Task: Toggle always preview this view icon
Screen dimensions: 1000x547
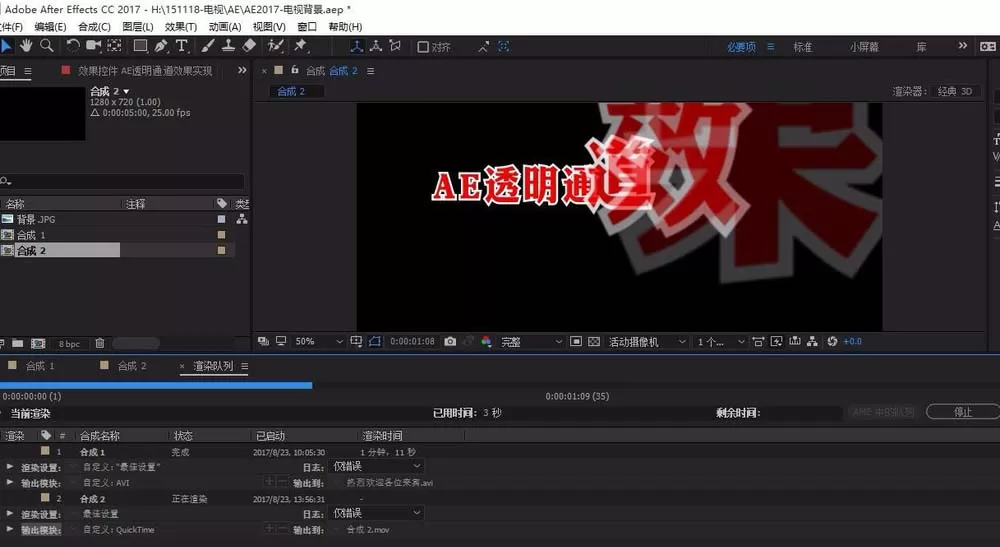Action: (263, 342)
